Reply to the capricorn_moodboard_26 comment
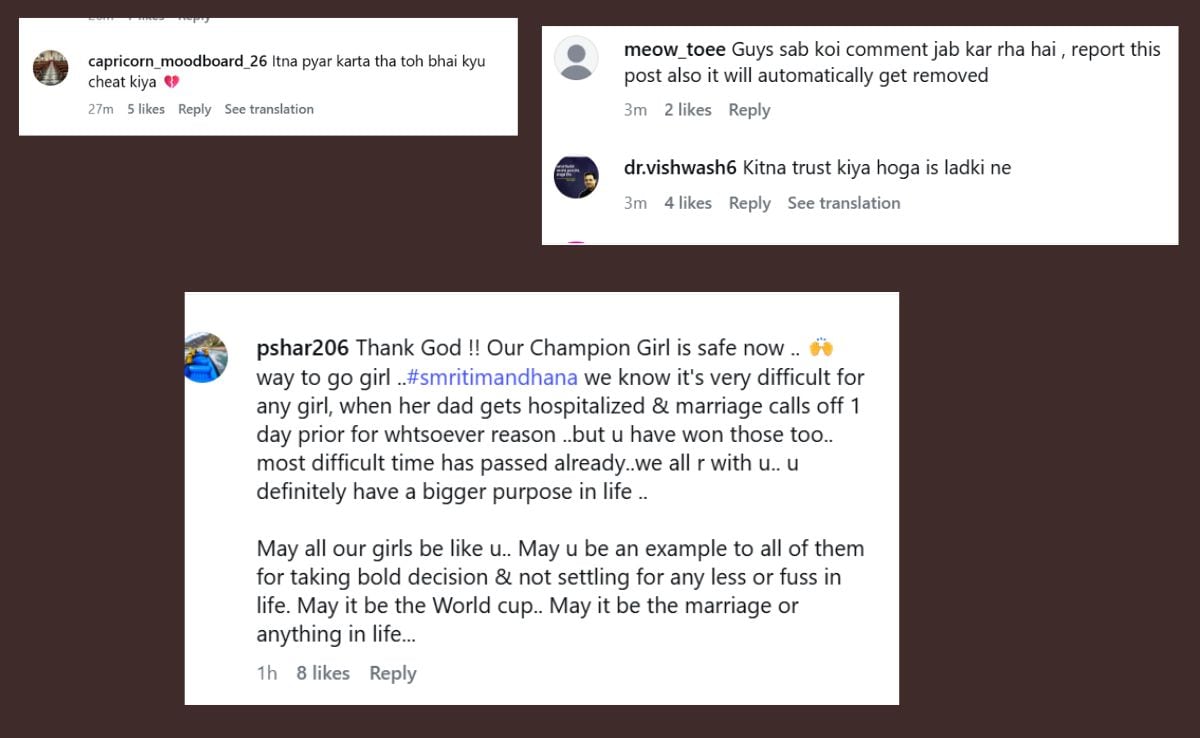Screen dimensions: 1200x738 tap(194, 109)
